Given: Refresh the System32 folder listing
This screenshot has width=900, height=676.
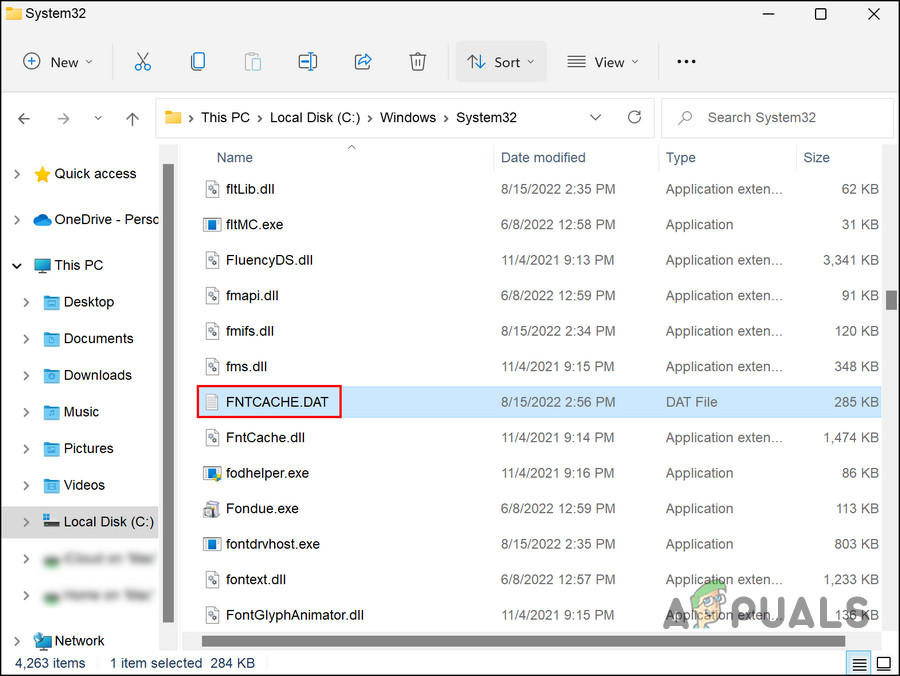Looking at the screenshot, I should [x=634, y=118].
